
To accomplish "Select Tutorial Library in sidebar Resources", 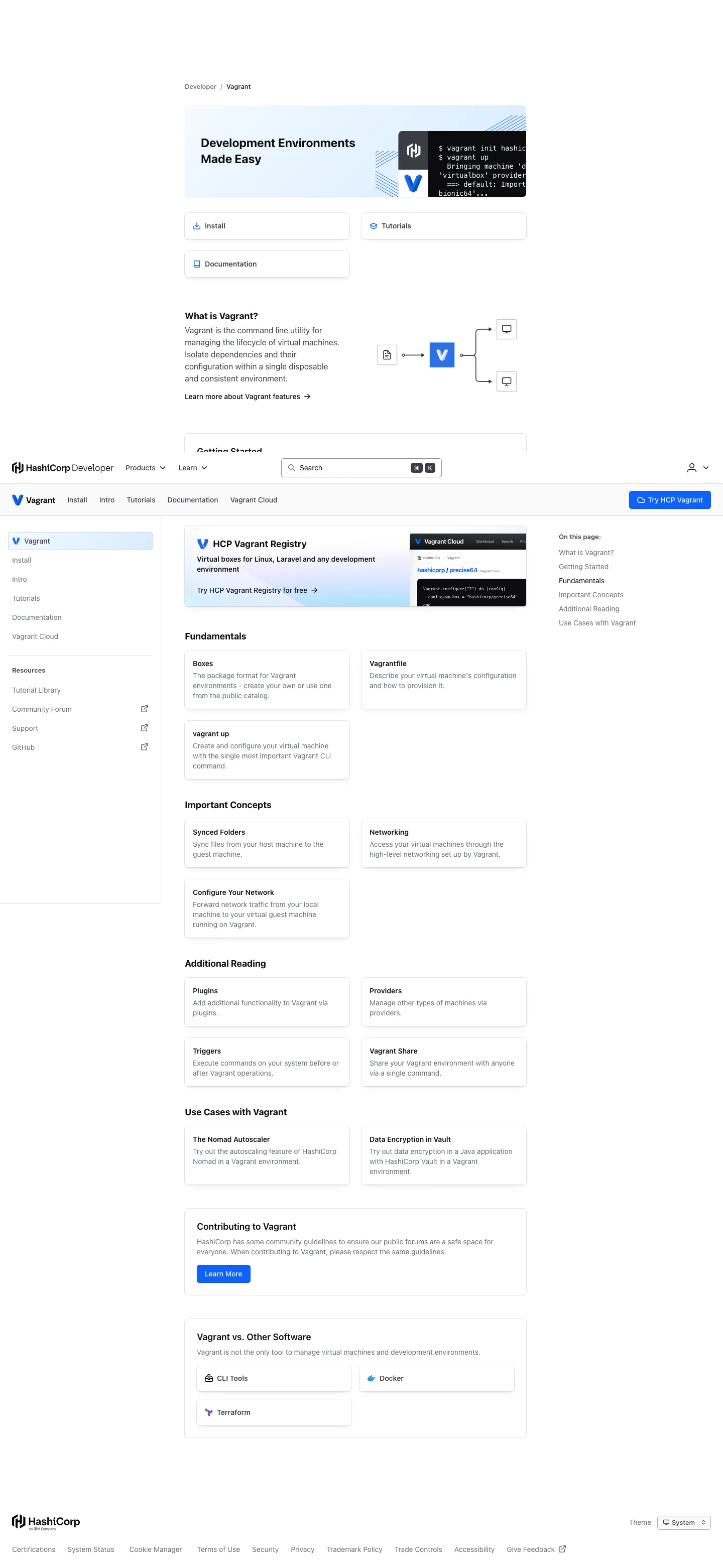I will (80, 690).
